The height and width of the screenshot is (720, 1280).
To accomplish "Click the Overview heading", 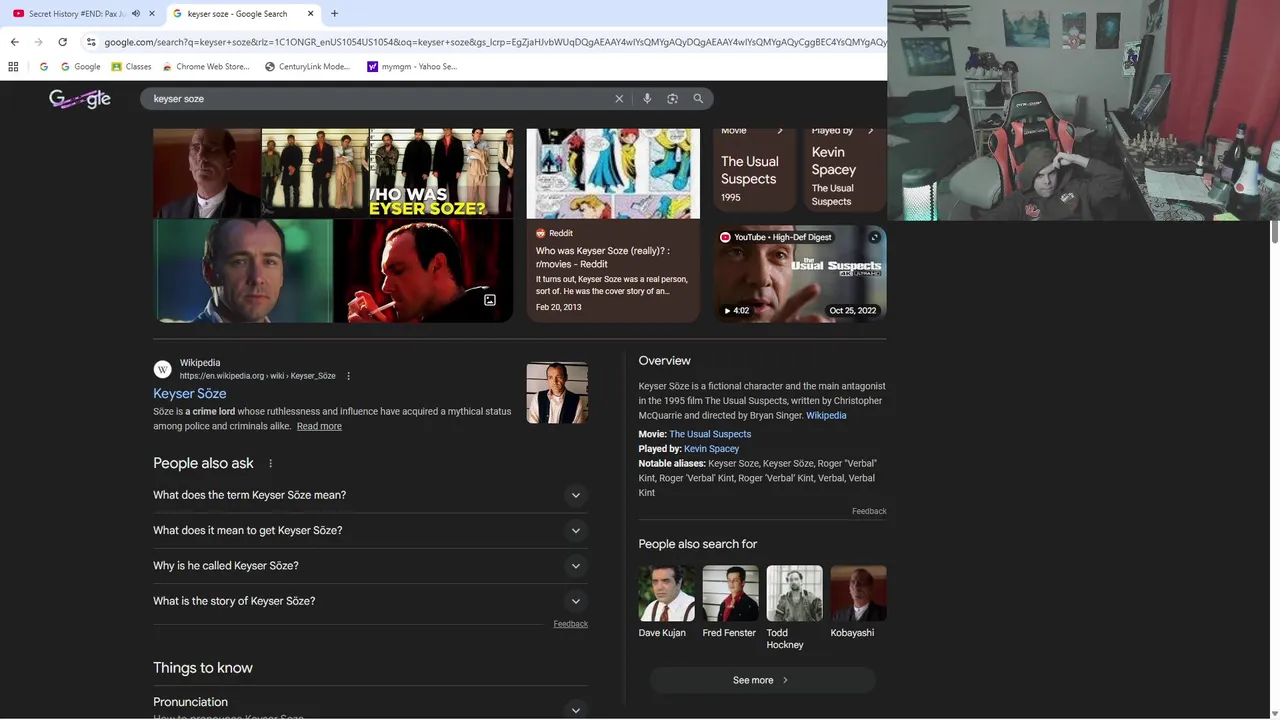I will [665, 361].
